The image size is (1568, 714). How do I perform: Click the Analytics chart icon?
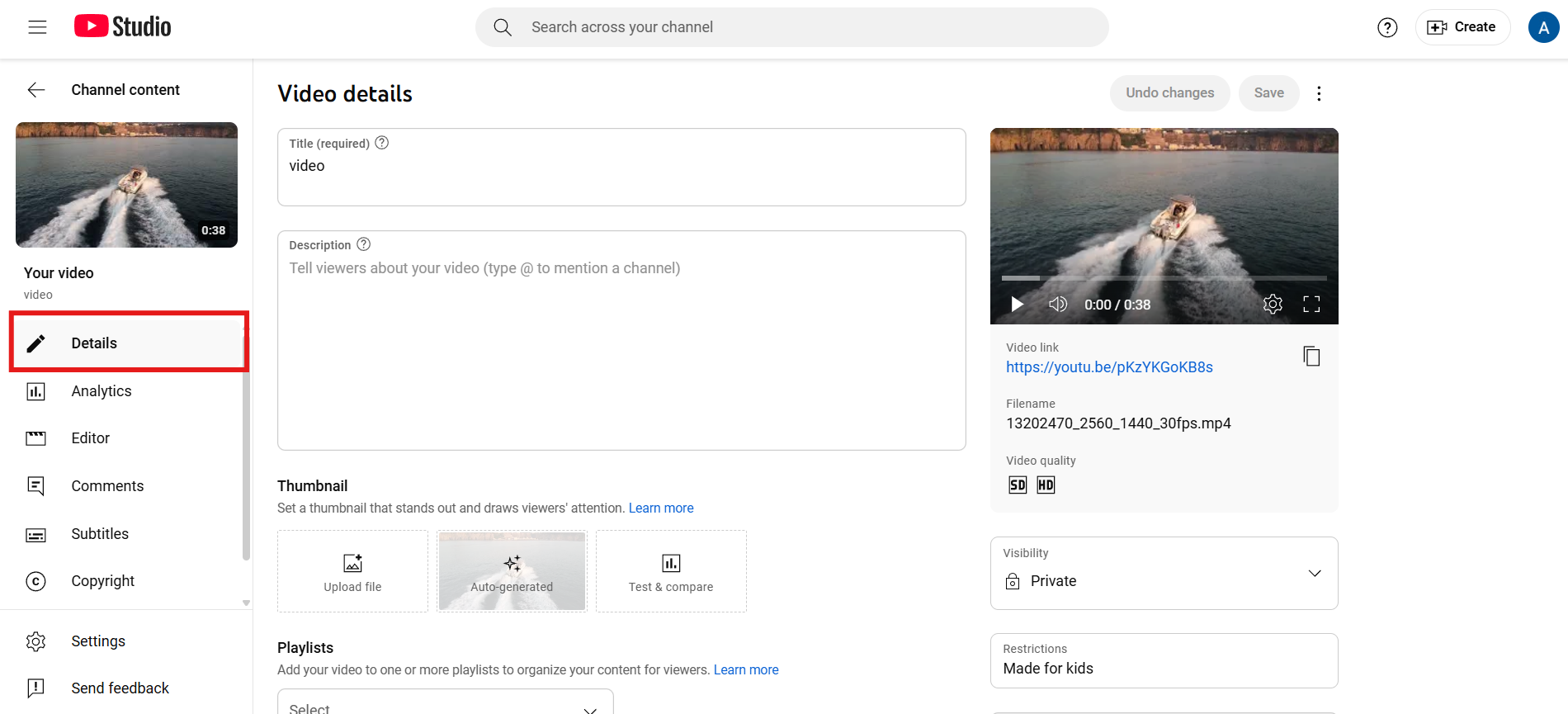pos(35,391)
